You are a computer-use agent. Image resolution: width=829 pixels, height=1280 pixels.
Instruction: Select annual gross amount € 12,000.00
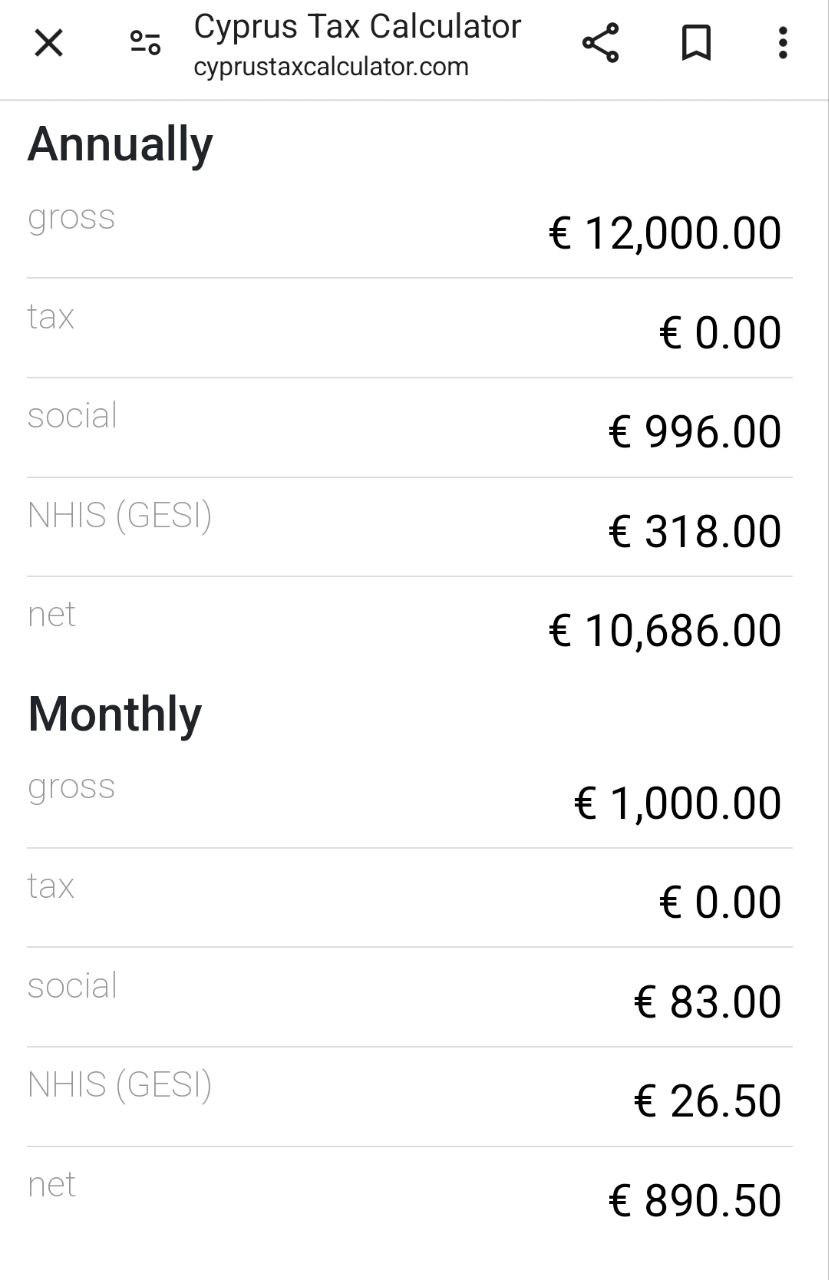point(665,233)
